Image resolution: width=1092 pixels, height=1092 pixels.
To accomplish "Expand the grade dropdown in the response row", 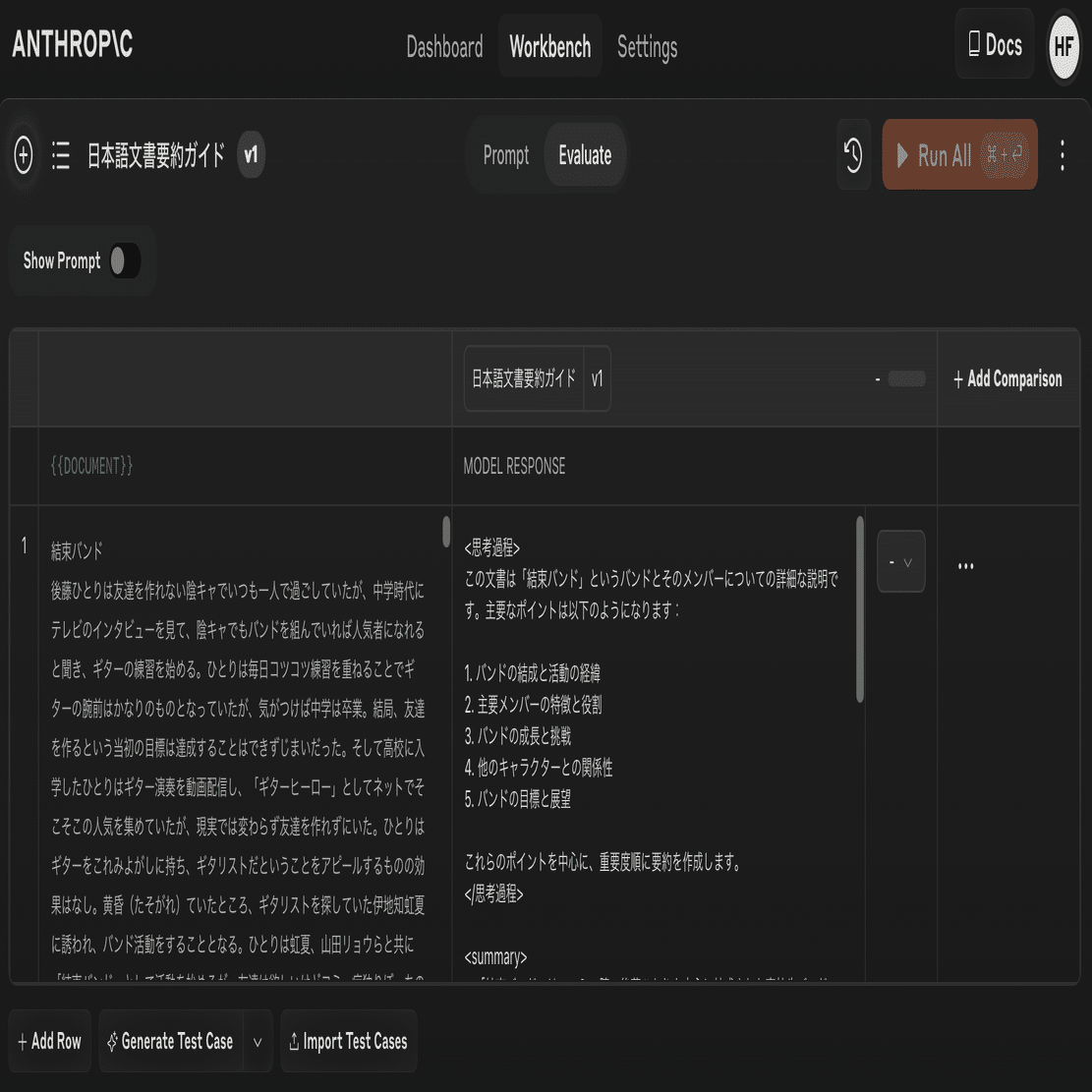I will [x=900, y=561].
